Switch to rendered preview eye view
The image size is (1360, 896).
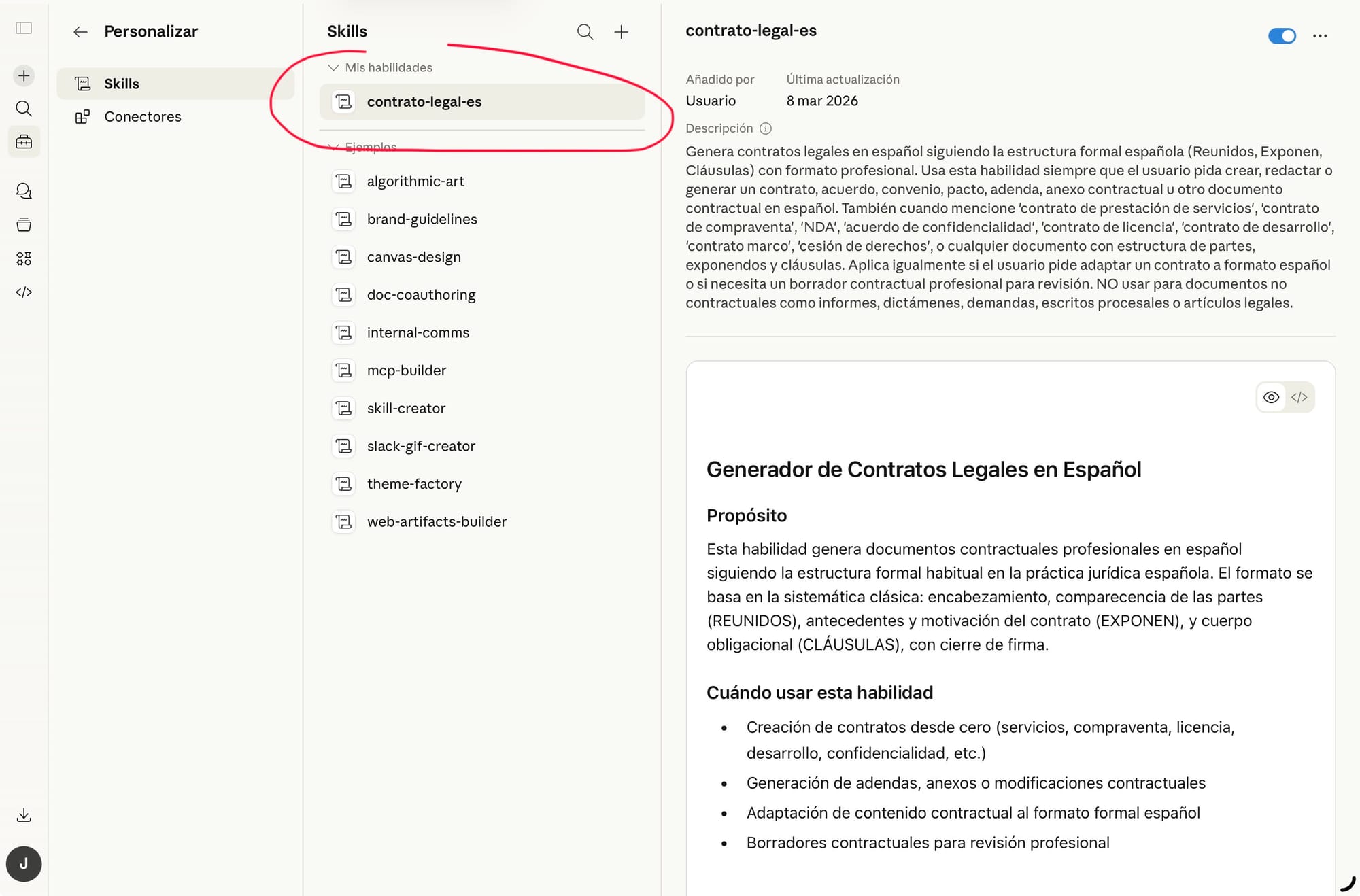click(1271, 398)
